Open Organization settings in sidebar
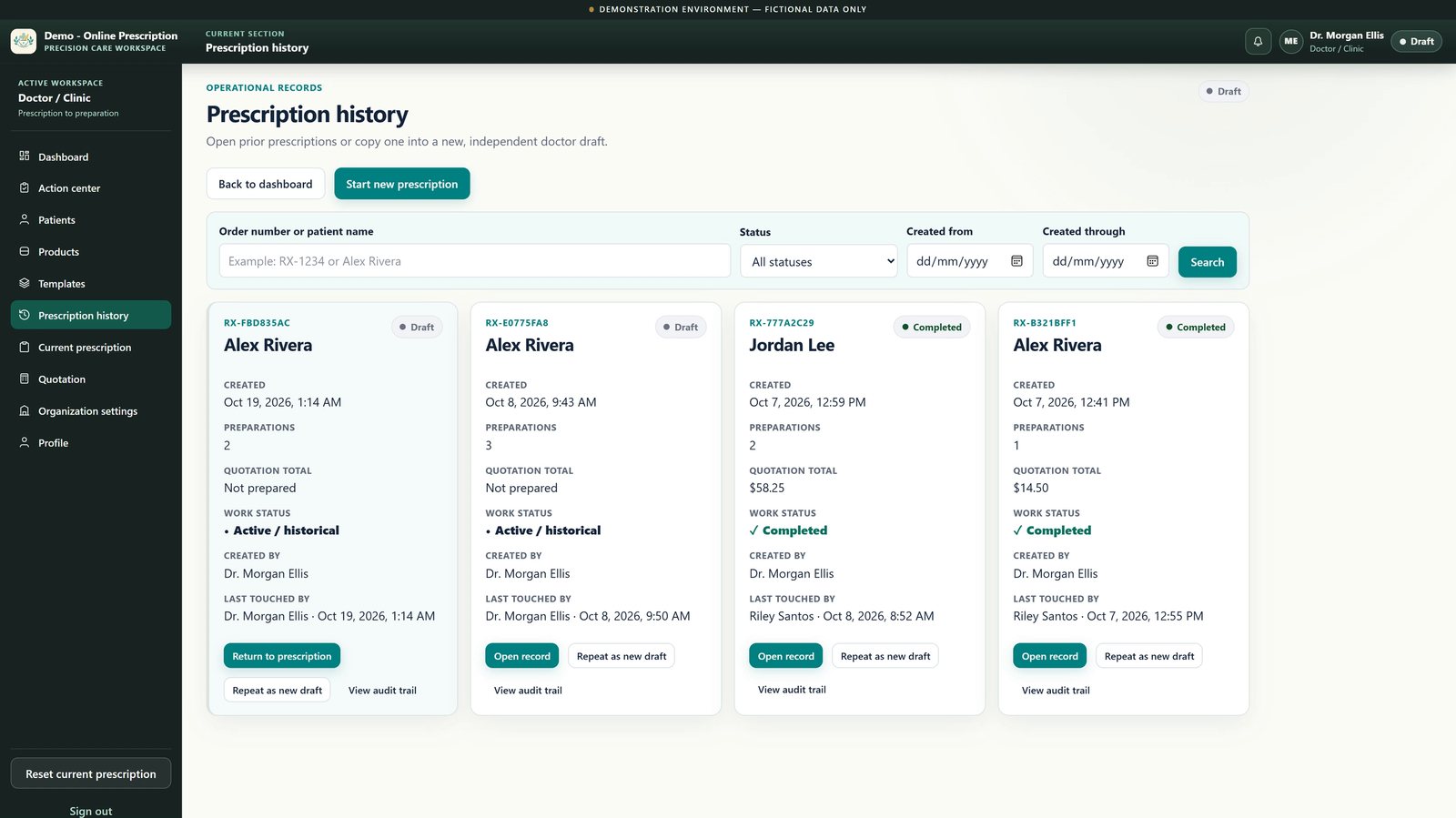The height and width of the screenshot is (818, 1456). (x=91, y=411)
